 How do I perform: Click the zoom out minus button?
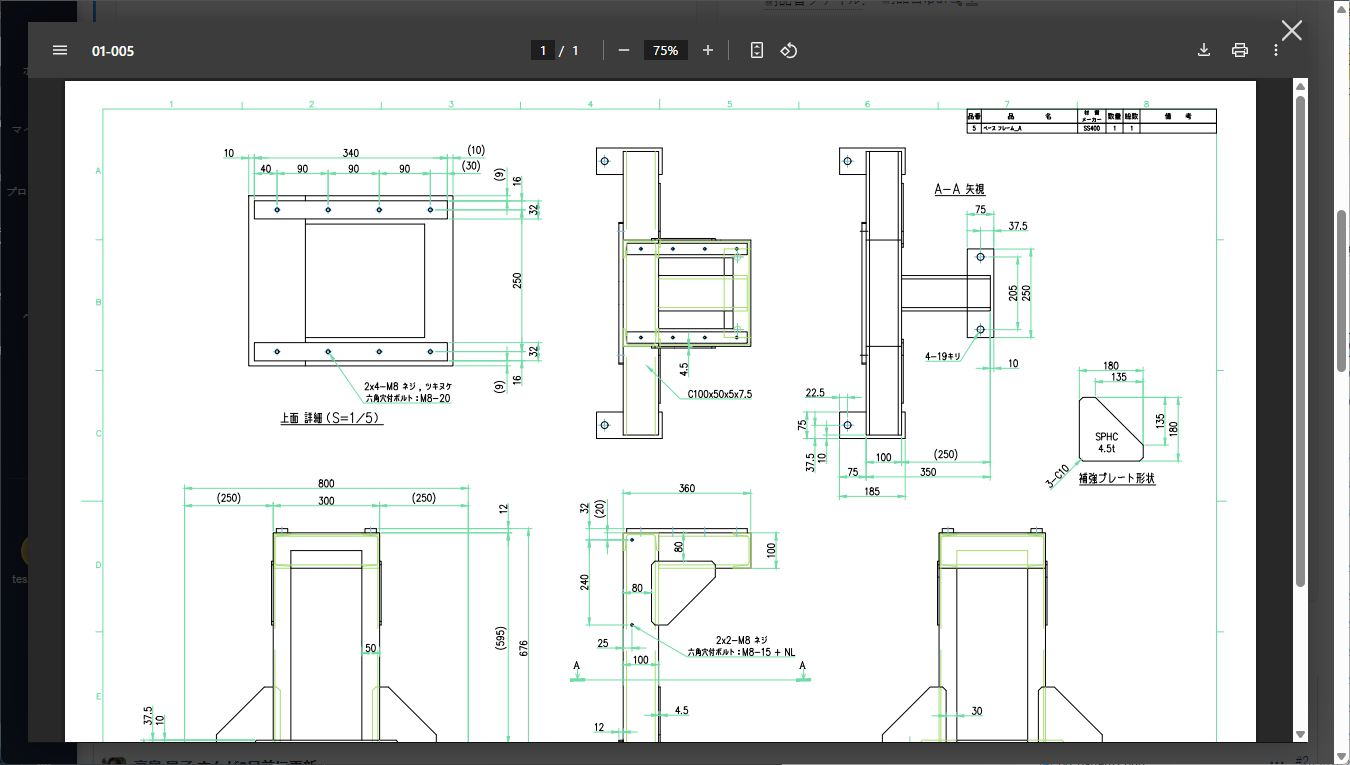pos(624,50)
